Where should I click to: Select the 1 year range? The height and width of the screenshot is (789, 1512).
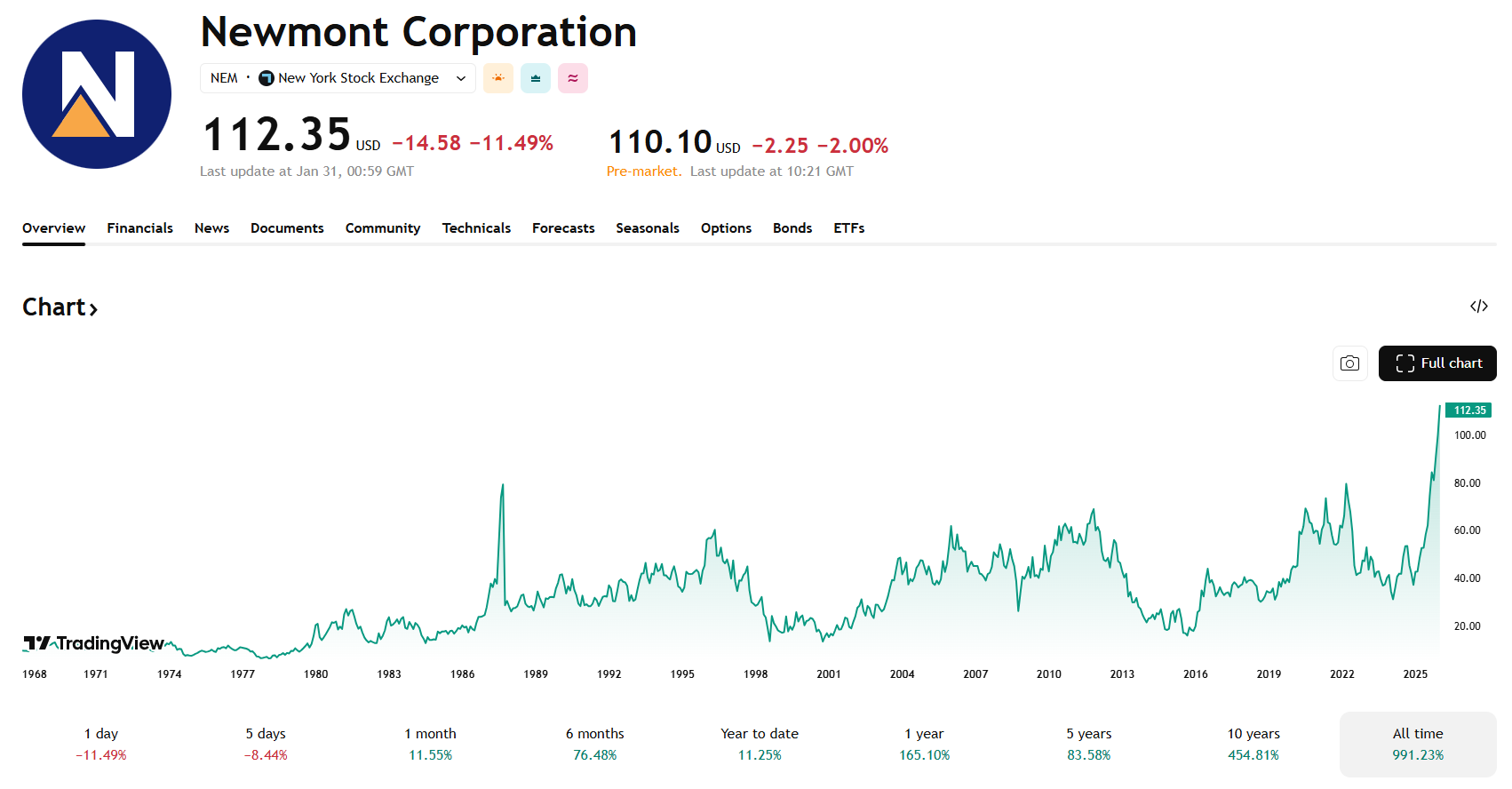tap(924, 745)
